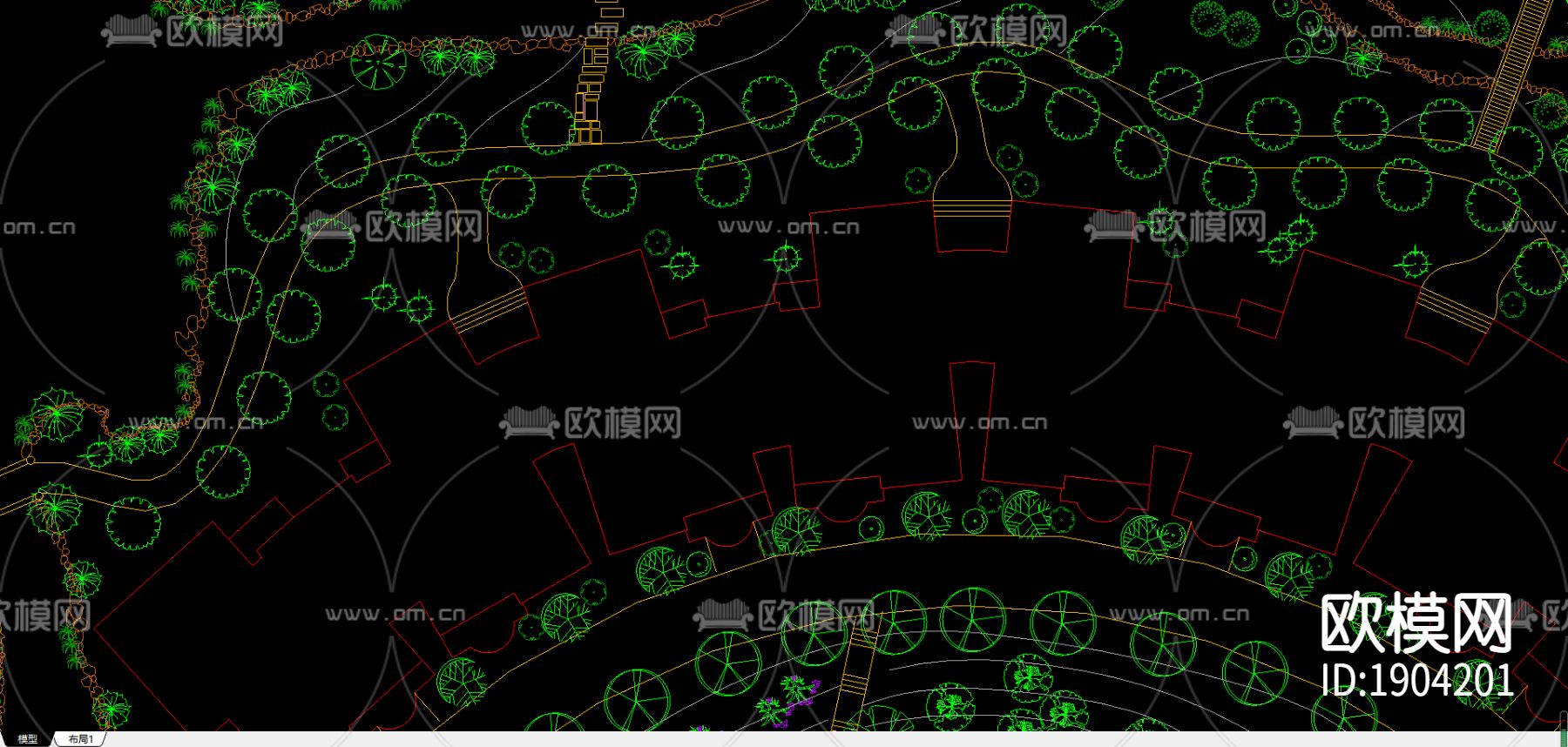Click the large white 欧模网 logo text
The height and width of the screenshot is (747, 1568).
click(x=1416, y=622)
